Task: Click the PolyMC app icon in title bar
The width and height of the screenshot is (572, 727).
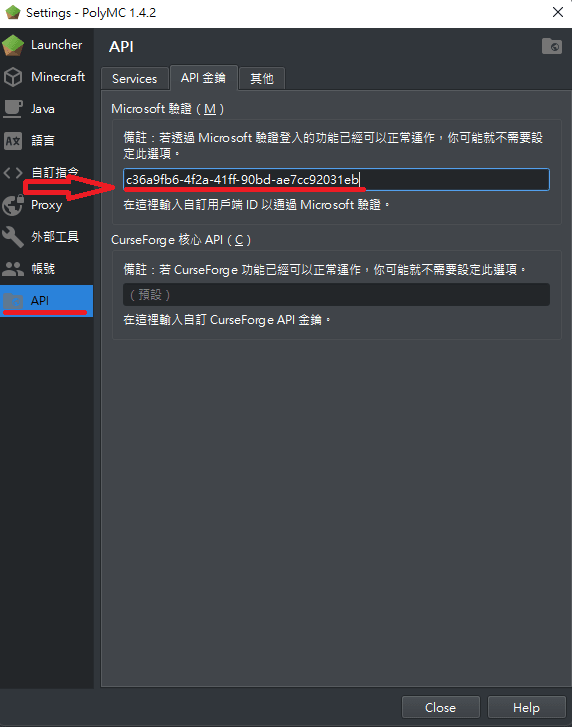Action: point(13,13)
